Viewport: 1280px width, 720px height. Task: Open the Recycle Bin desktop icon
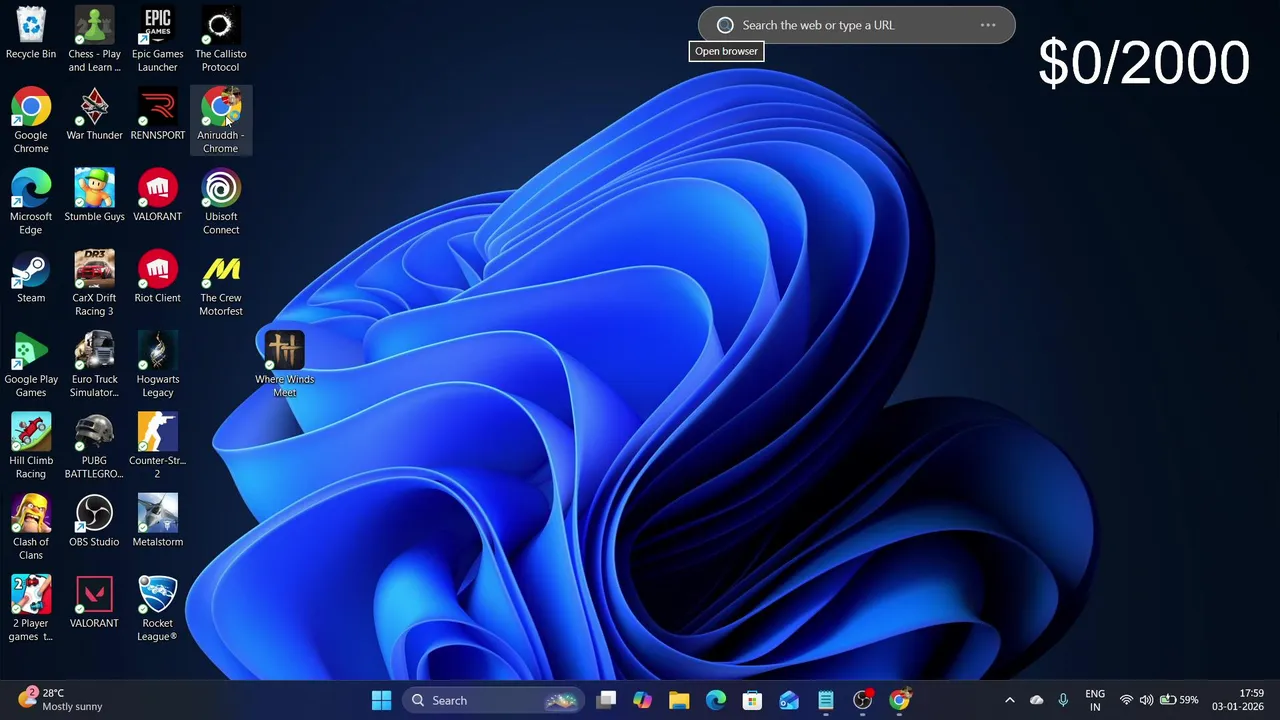coord(31,34)
